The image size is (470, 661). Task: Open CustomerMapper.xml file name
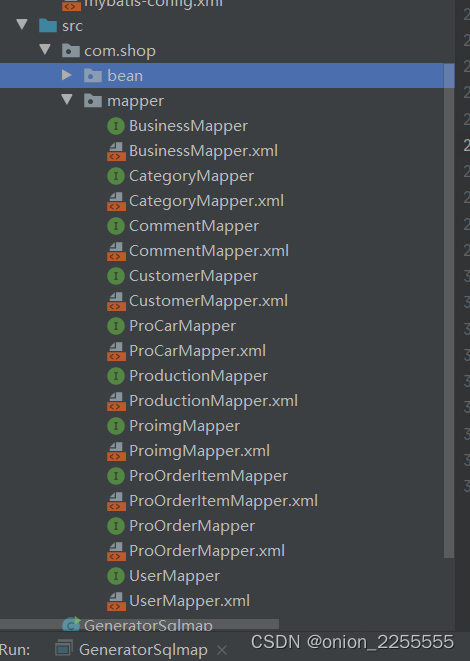209,301
